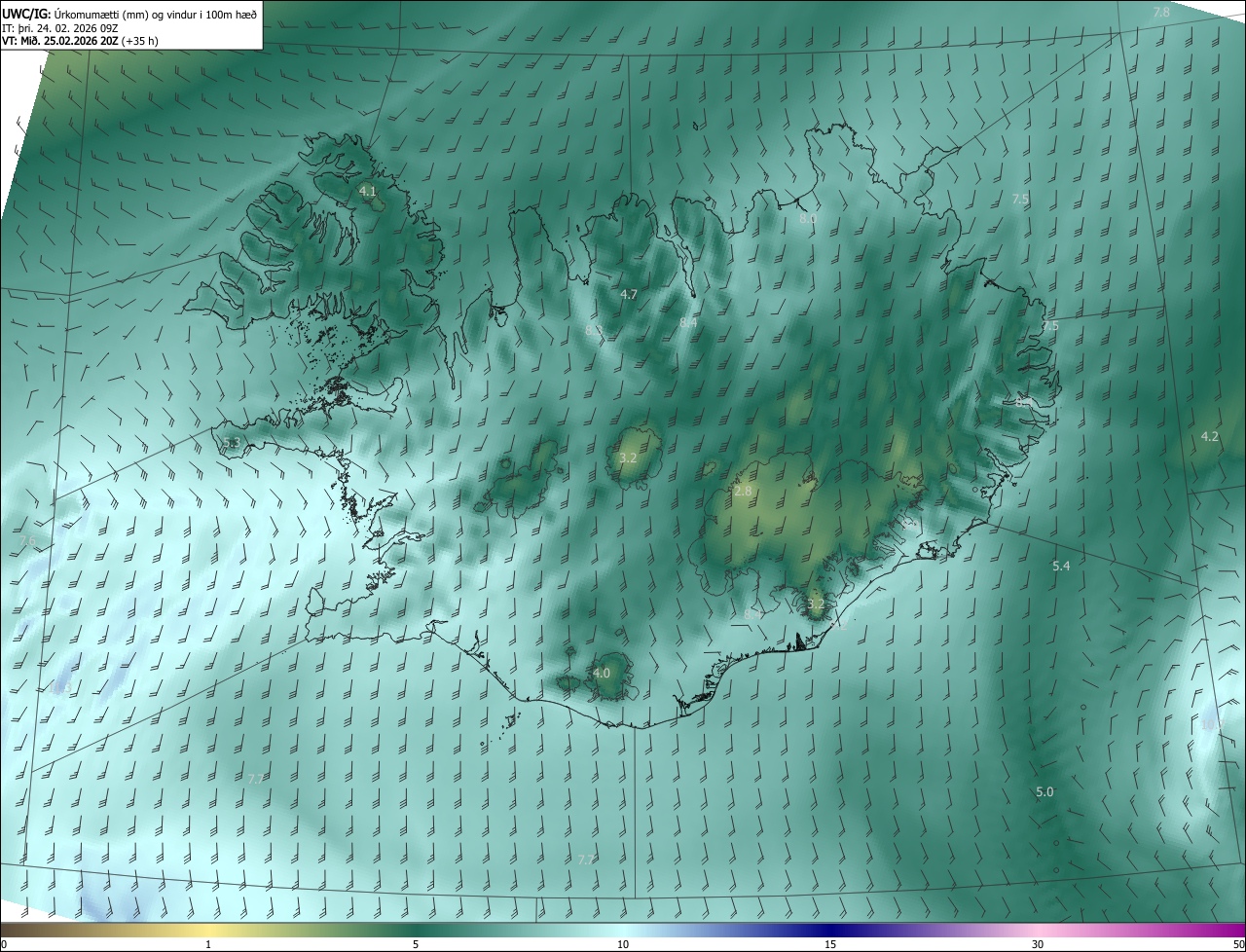Click the UWC/IG title label
The width and height of the screenshot is (1246, 952).
26,13
